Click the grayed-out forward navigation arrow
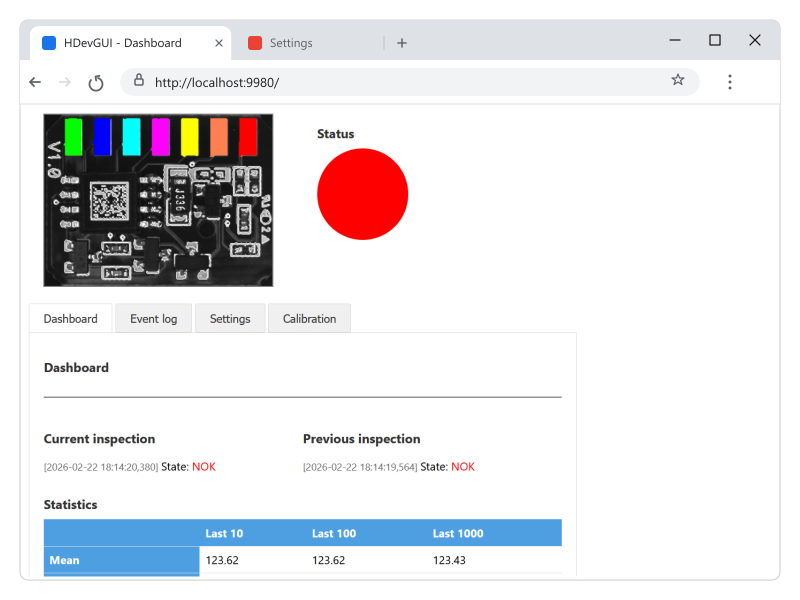The height and width of the screenshot is (600, 800). [x=64, y=82]
